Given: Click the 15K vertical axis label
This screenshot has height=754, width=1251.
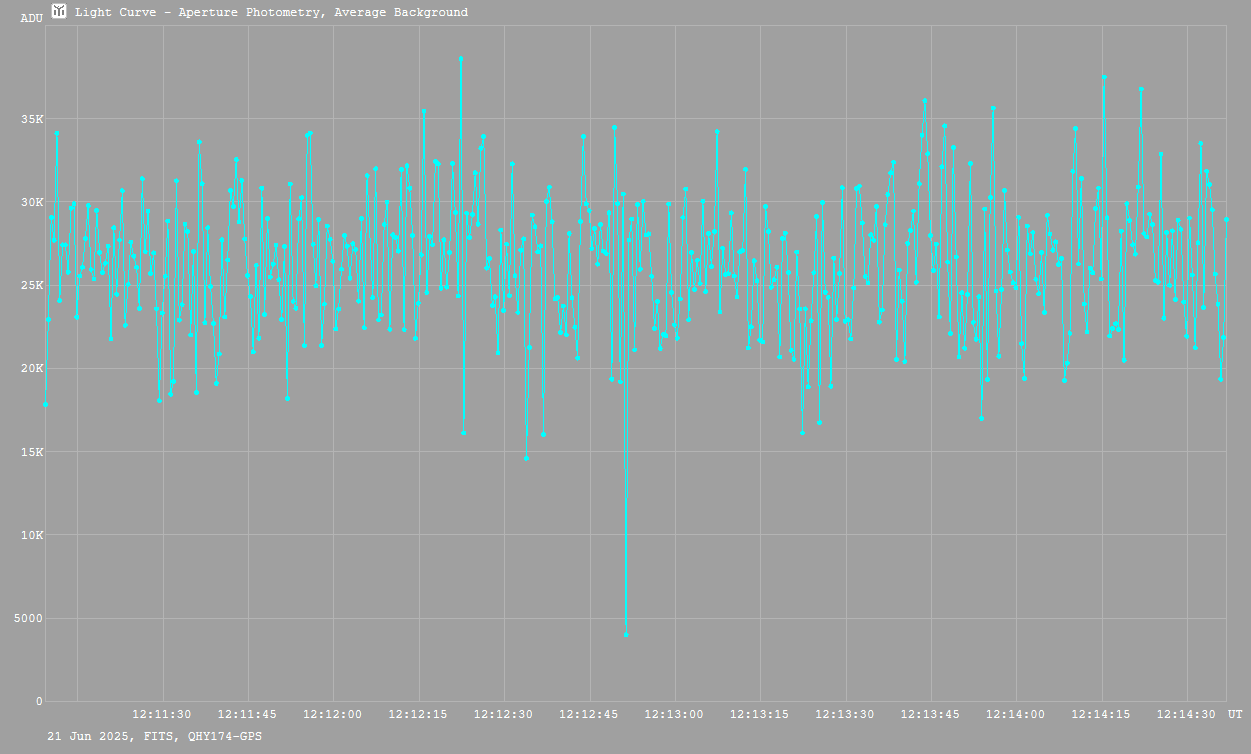Looking at the screenshot, I should [x=33, y=452].
